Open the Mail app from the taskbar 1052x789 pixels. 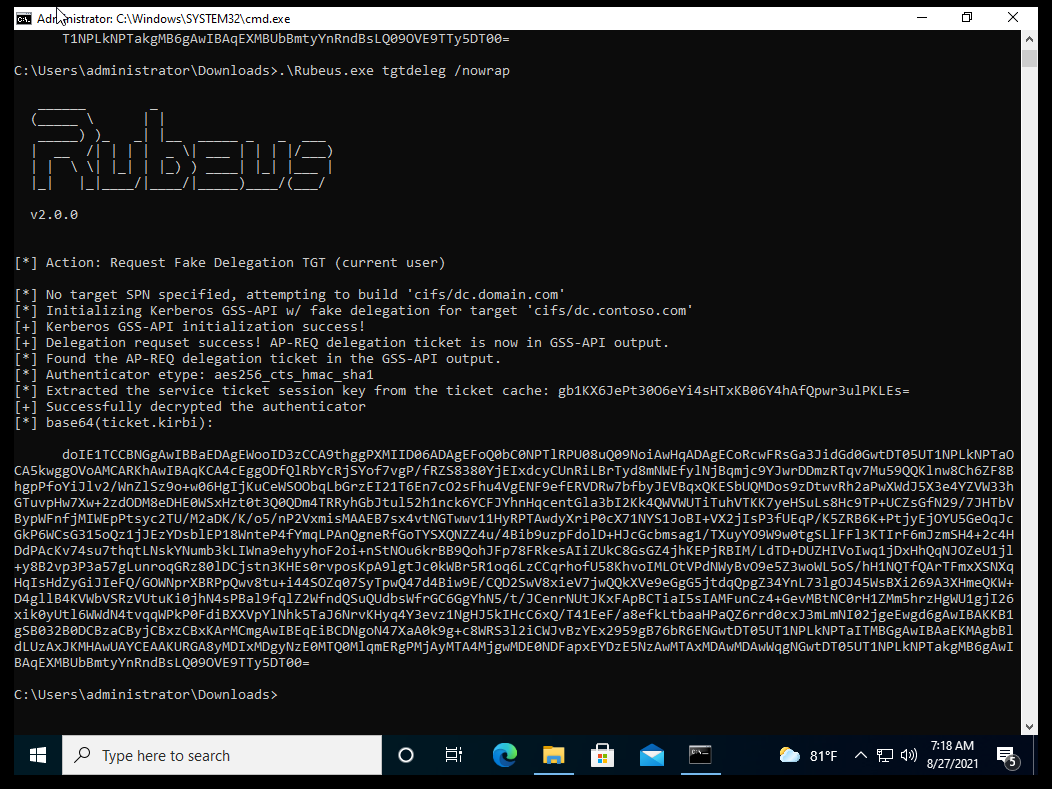(651, 755)
